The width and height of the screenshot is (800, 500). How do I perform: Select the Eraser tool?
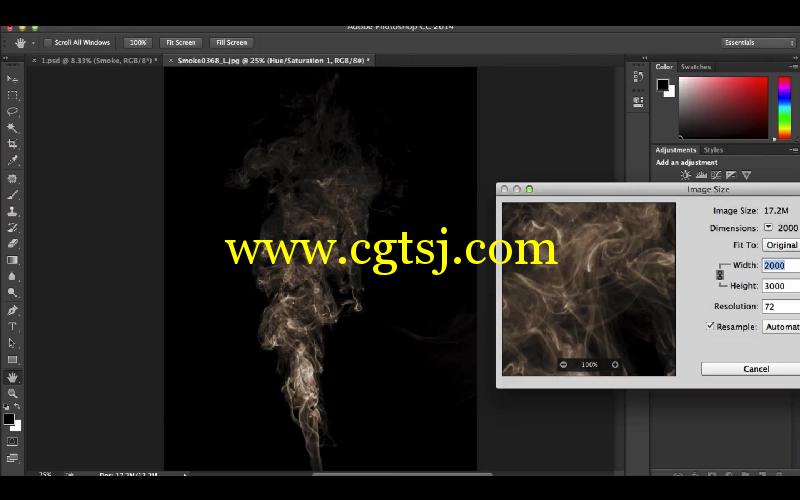tap(12, 243)
